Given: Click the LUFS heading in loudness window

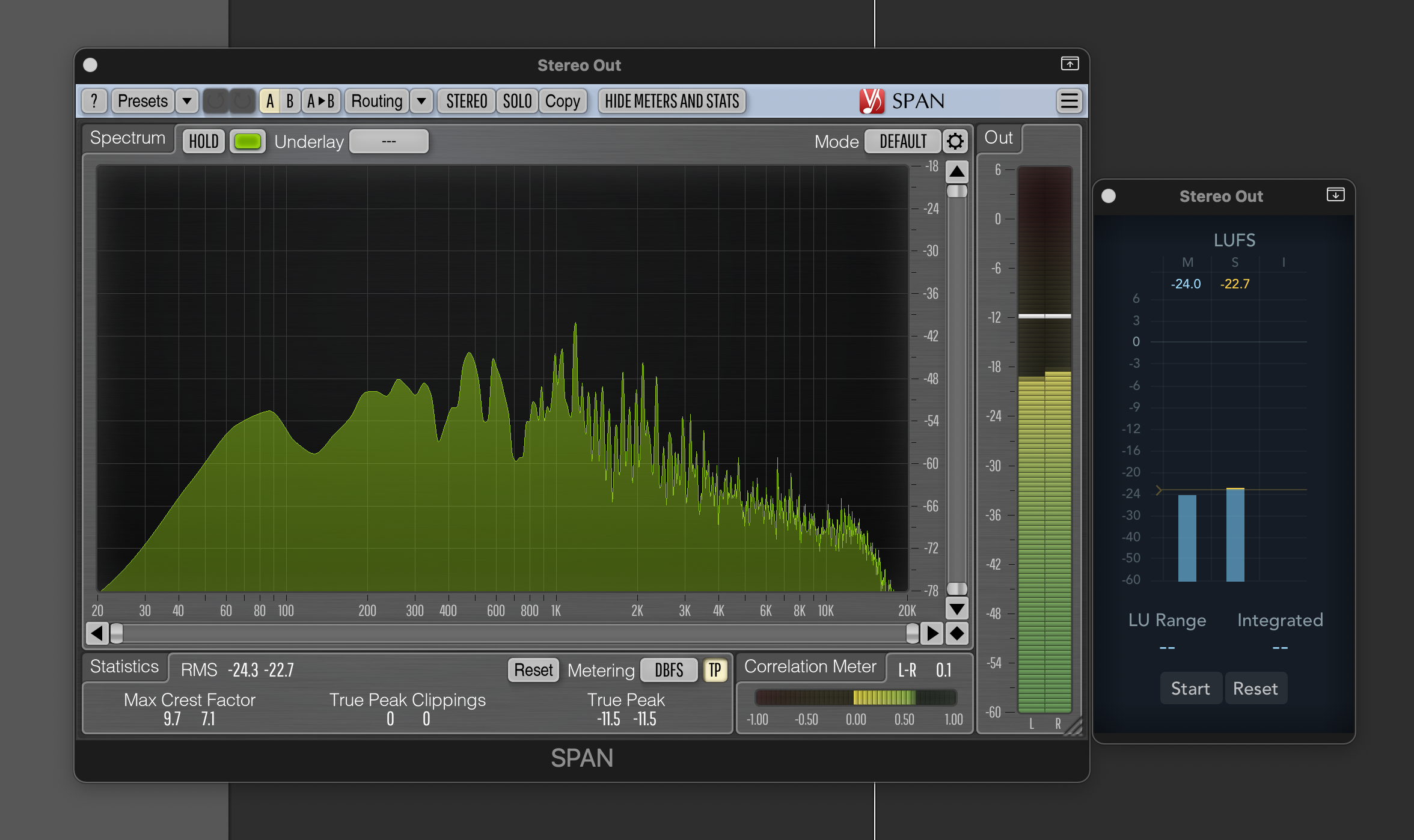Looking at the screenshot, I should (1234, 240).
